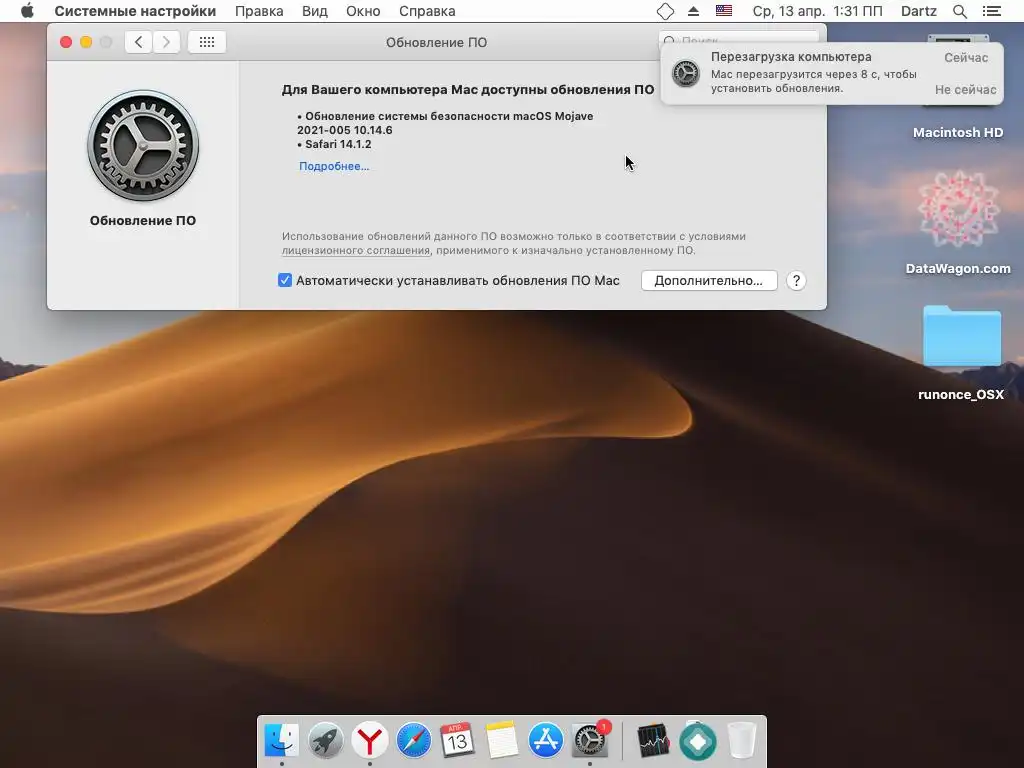Open Safari compass icon in Dock
Viewport: 1024px width, 768px height.
coord(413,740)
